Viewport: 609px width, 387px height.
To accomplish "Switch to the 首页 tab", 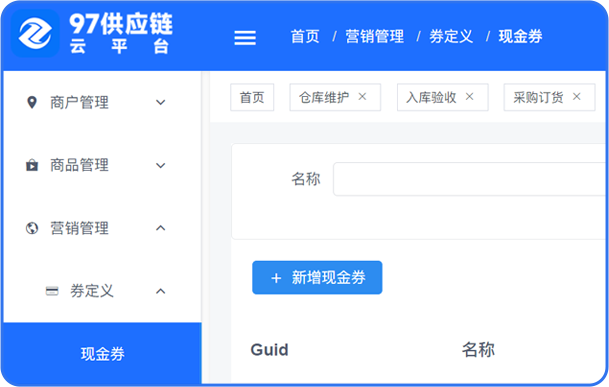I will [x=252, y=97].
